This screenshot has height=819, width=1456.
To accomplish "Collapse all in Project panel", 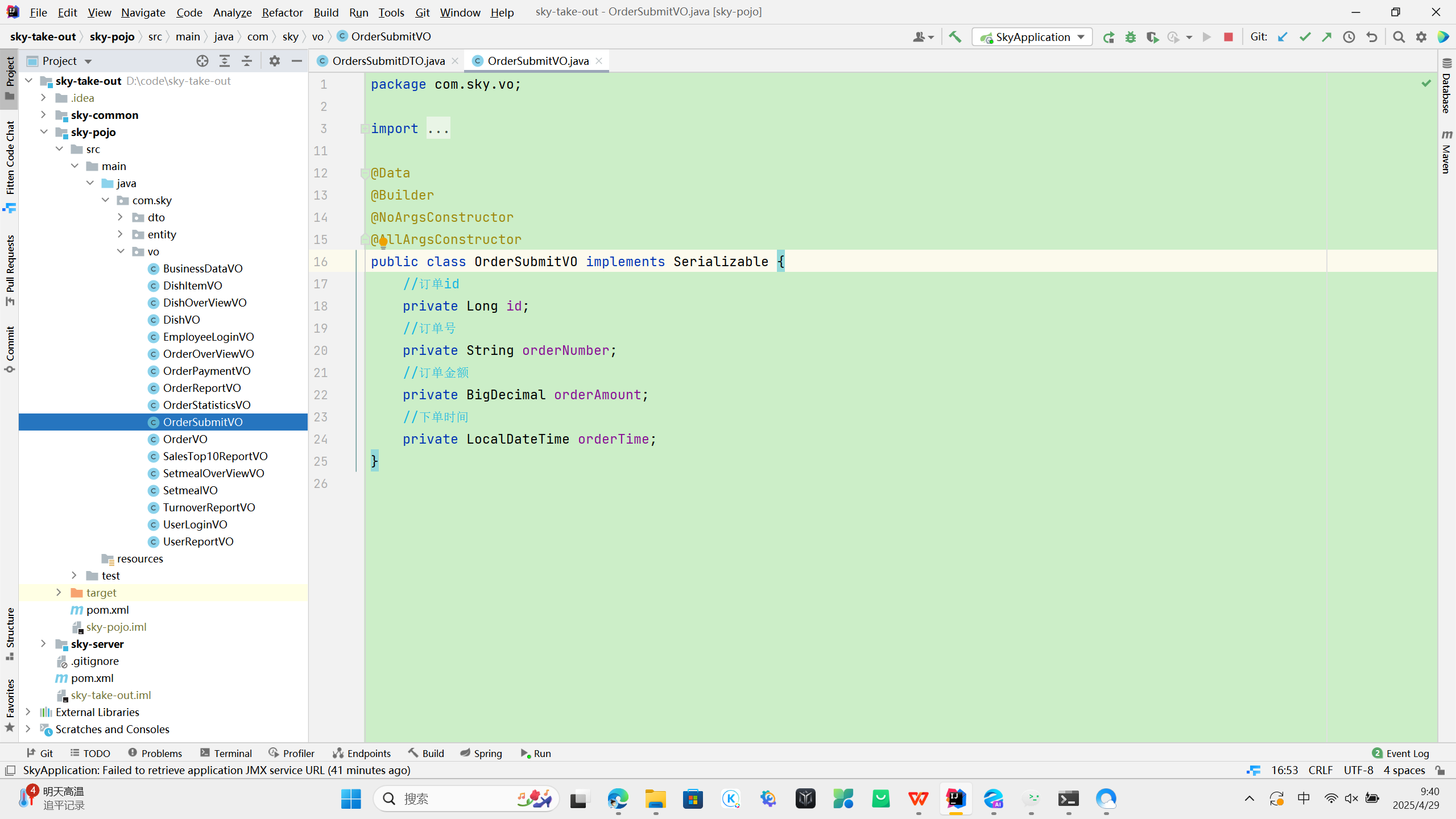I will [x=247, y=61].
